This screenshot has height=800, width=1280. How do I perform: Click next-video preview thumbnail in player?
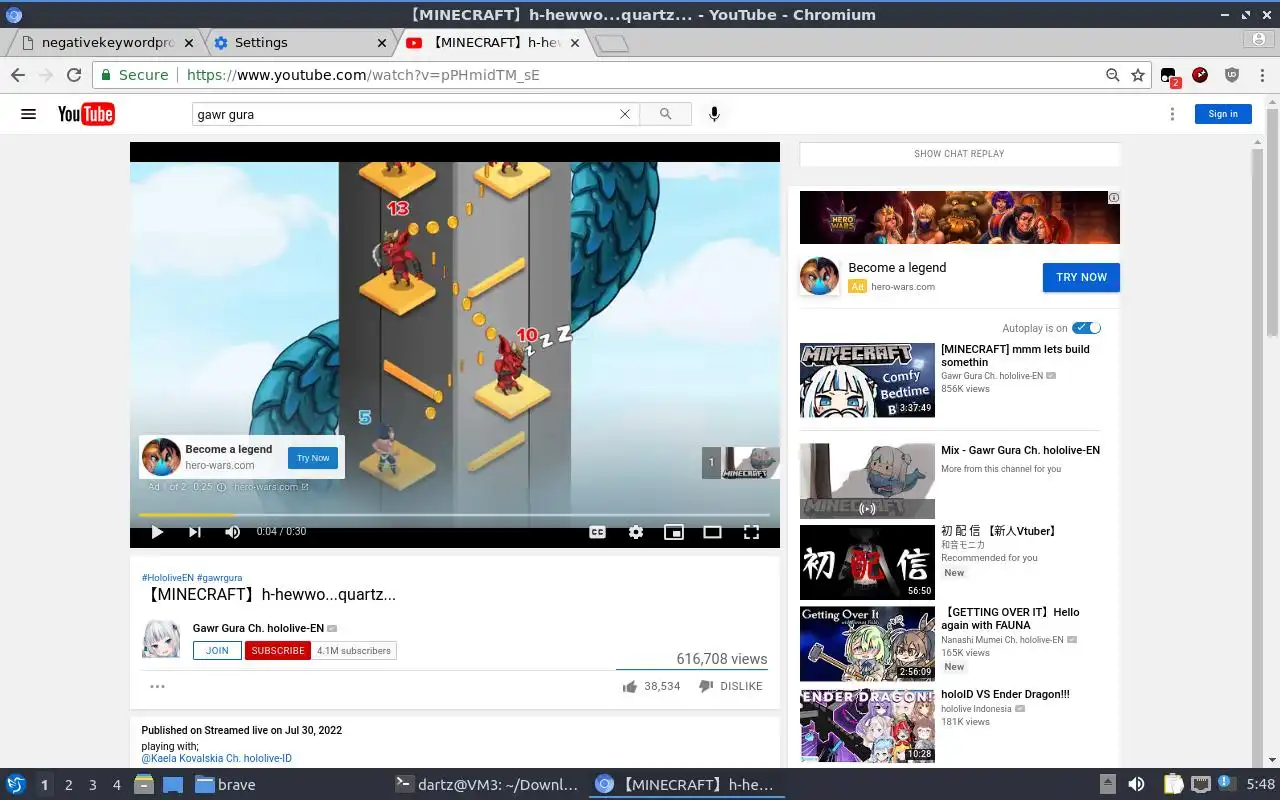click(x=750, y=463)
